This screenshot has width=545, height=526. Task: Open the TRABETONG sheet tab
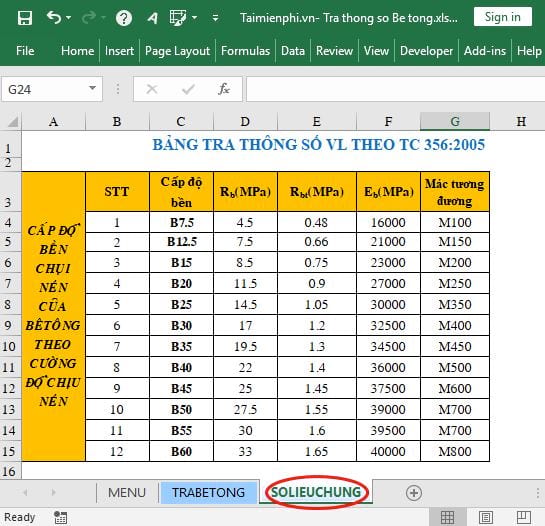coord(209,492)
